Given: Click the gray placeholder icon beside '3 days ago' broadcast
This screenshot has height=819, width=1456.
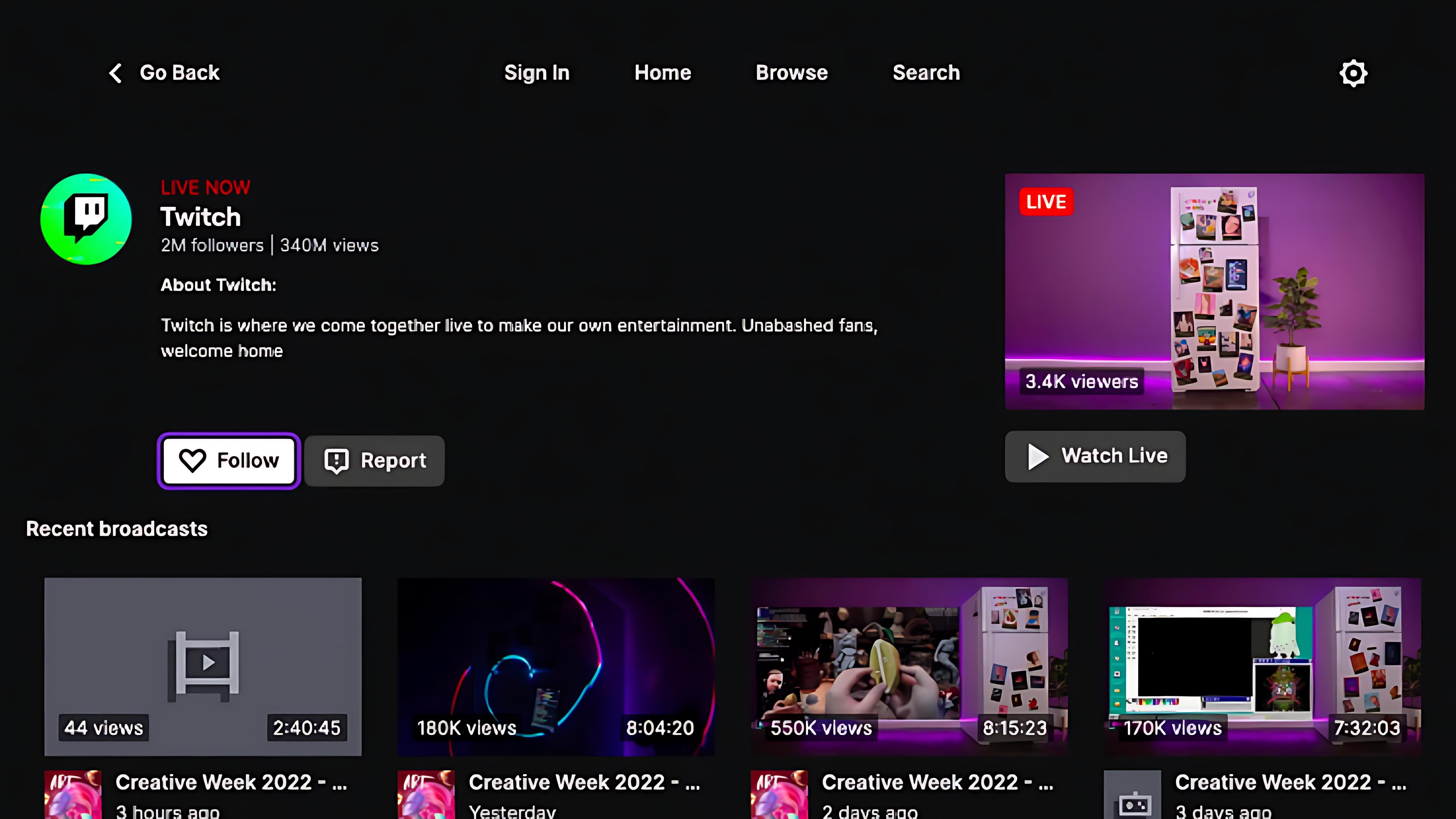Looking at the screenshot, I should (x=1133, y=794).
